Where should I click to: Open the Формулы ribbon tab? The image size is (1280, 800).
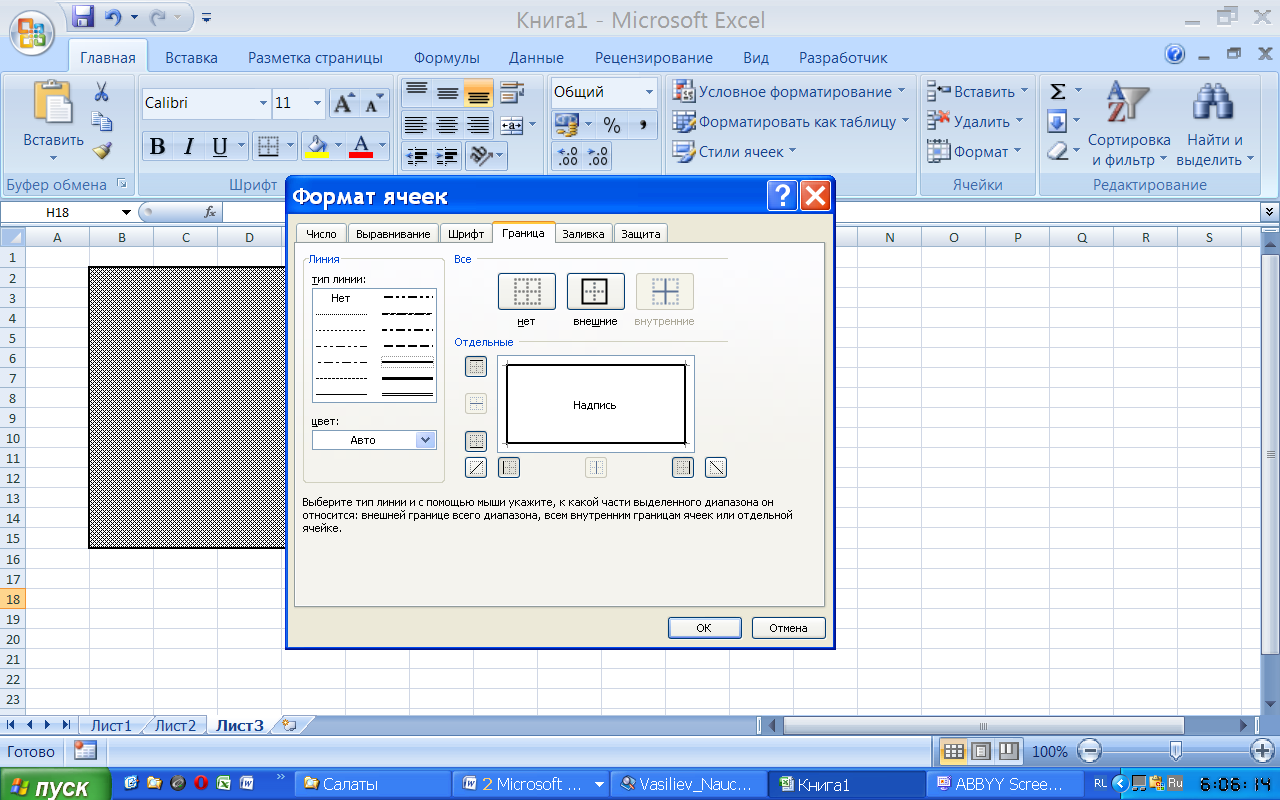click(446, 58)
